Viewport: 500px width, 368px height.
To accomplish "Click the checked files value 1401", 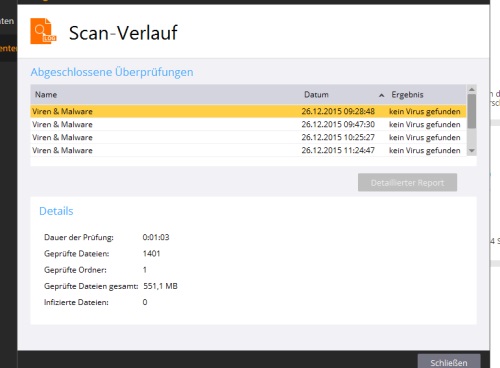I will [x=152, y=254].
